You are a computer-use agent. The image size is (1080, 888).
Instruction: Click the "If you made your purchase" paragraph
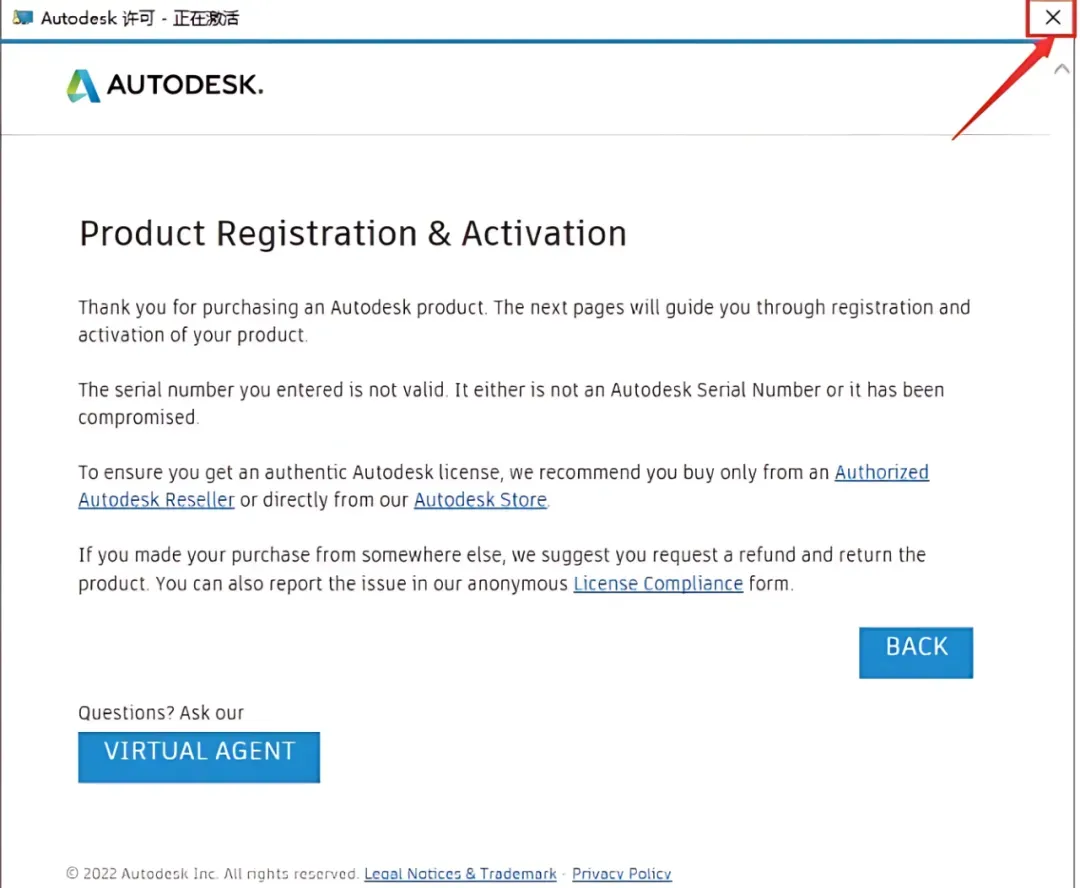point(501,555)
